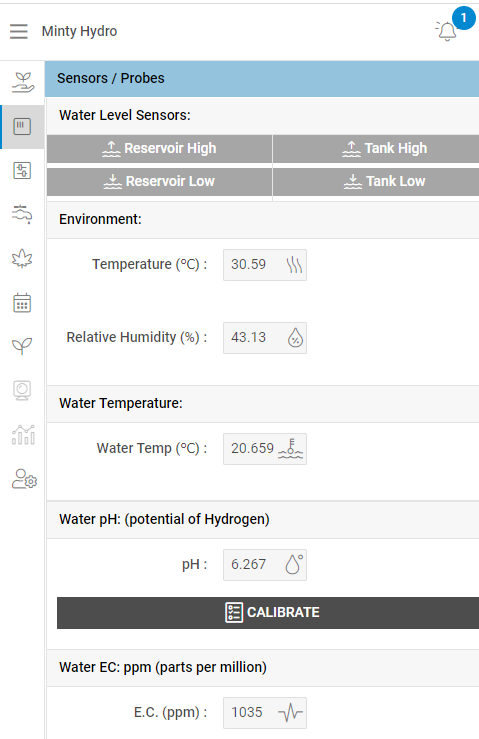Screen dimensions: 479x739
Task: Open the seedling sprout sidebar icon
Action: [22, 346]
